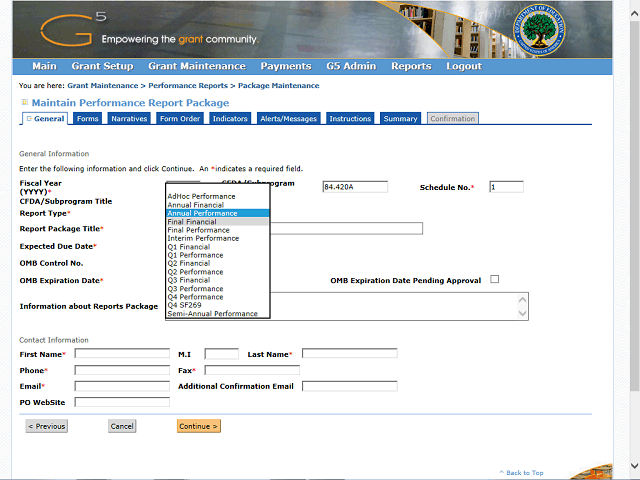The image size is (640, 480).
Task: Go to the Indicators tab
Action: (230, 118)
